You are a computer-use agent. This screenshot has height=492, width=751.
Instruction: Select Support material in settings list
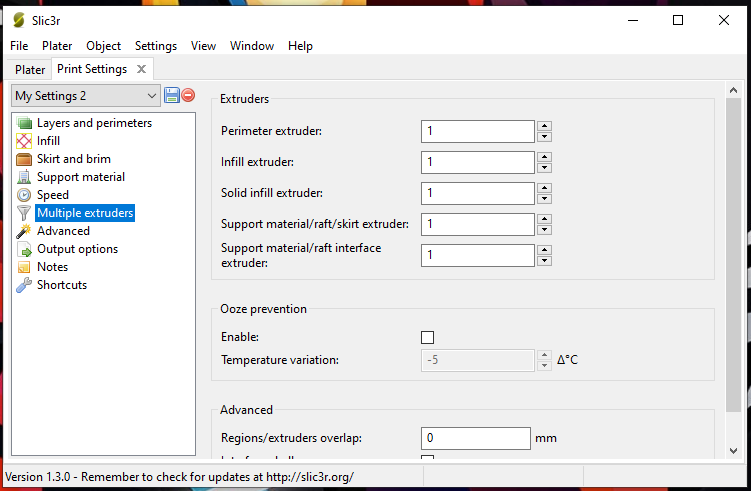click(81, 177)
